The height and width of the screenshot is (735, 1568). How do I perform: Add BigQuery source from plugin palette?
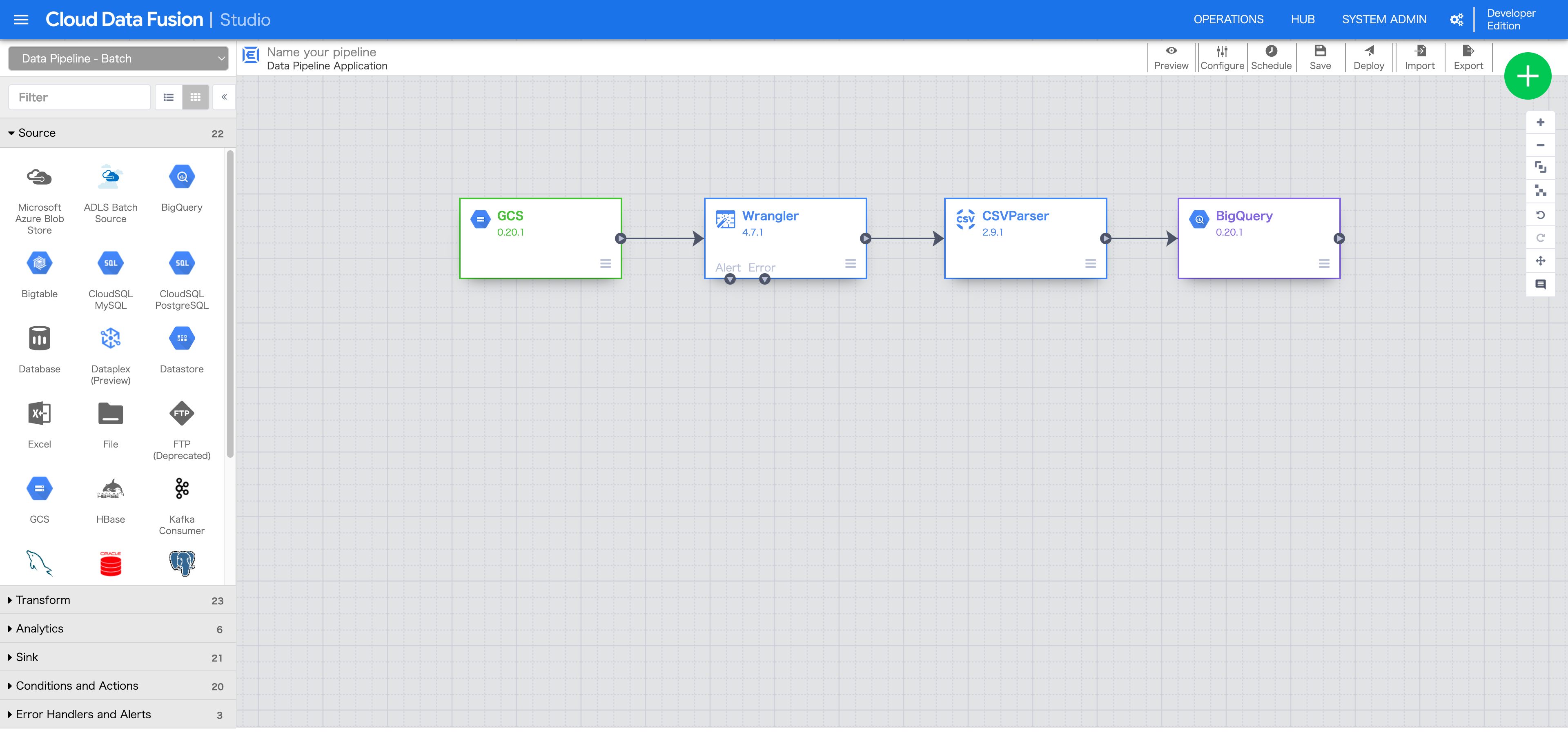(x=182, y=188)
